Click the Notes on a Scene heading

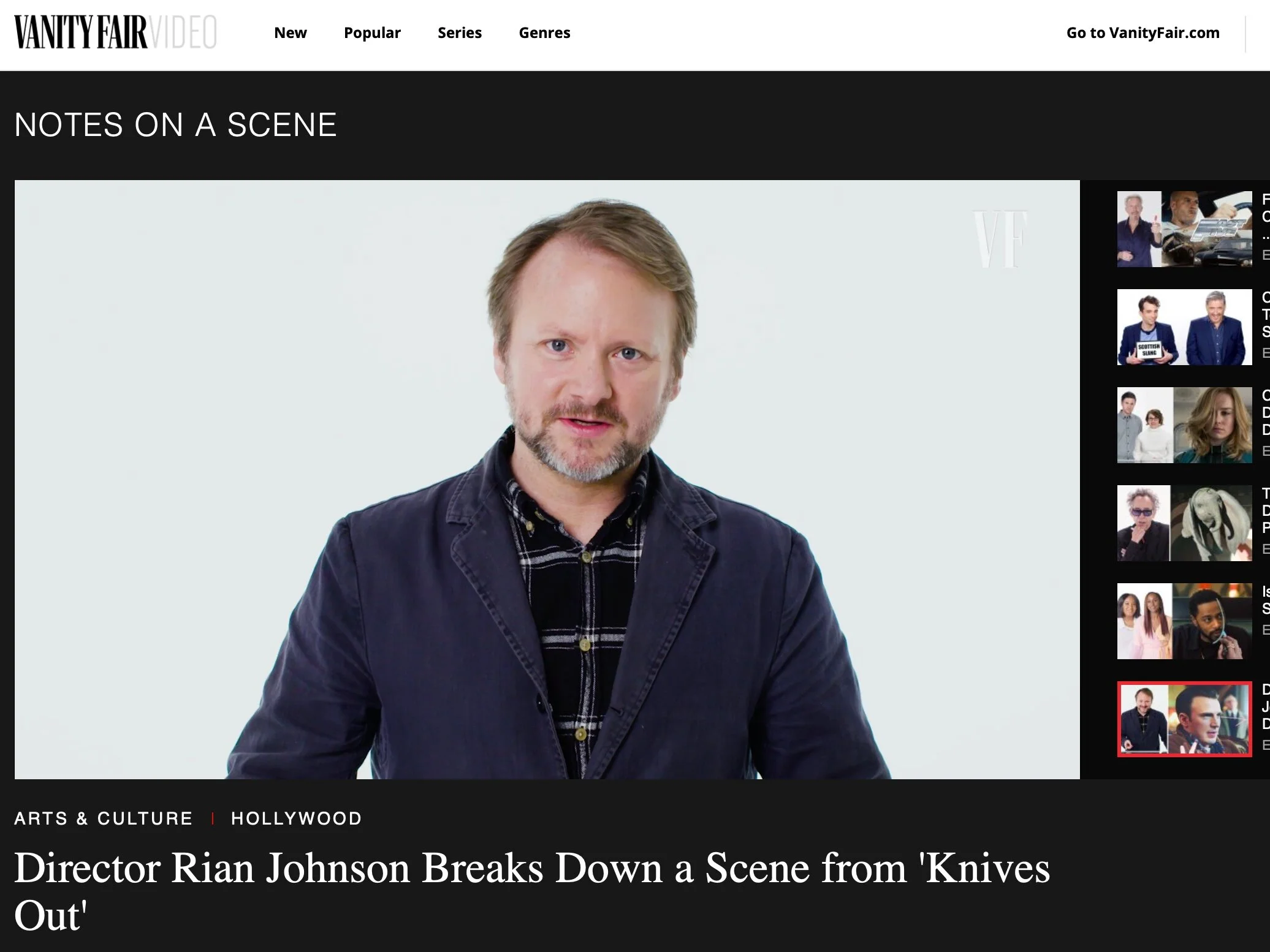[176, 125]
